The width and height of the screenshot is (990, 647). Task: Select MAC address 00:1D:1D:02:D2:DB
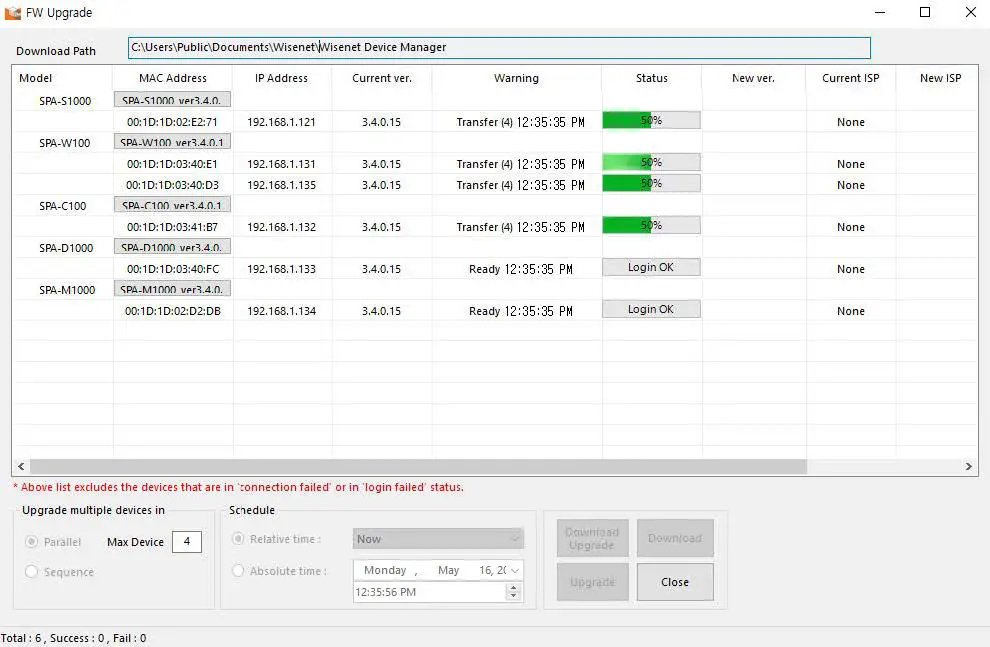[172, 311]
